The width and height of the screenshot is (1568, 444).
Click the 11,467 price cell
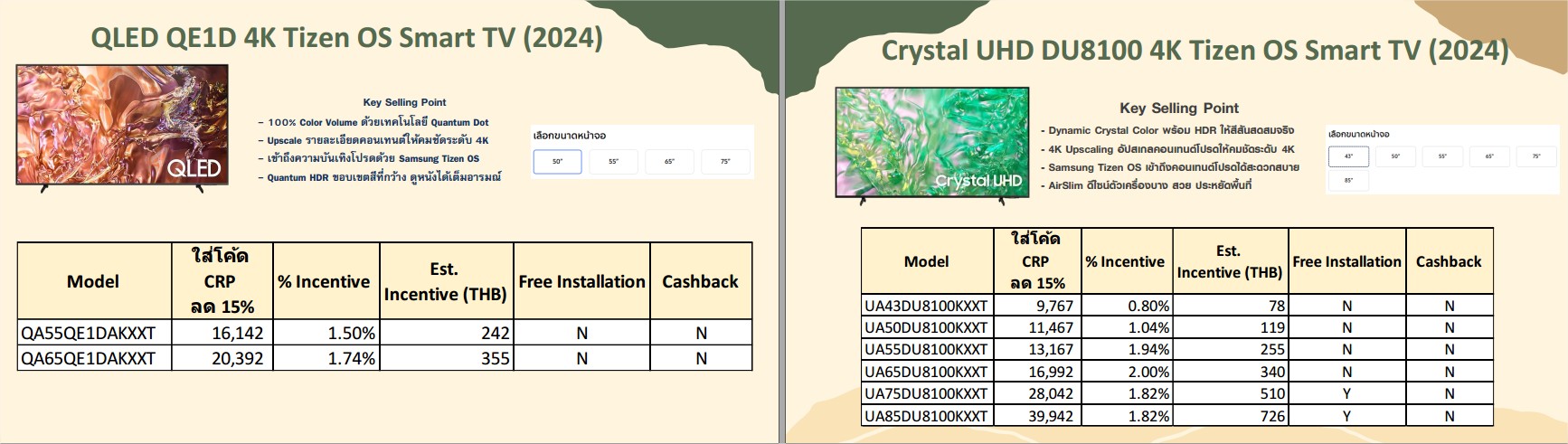(1037, 327)
